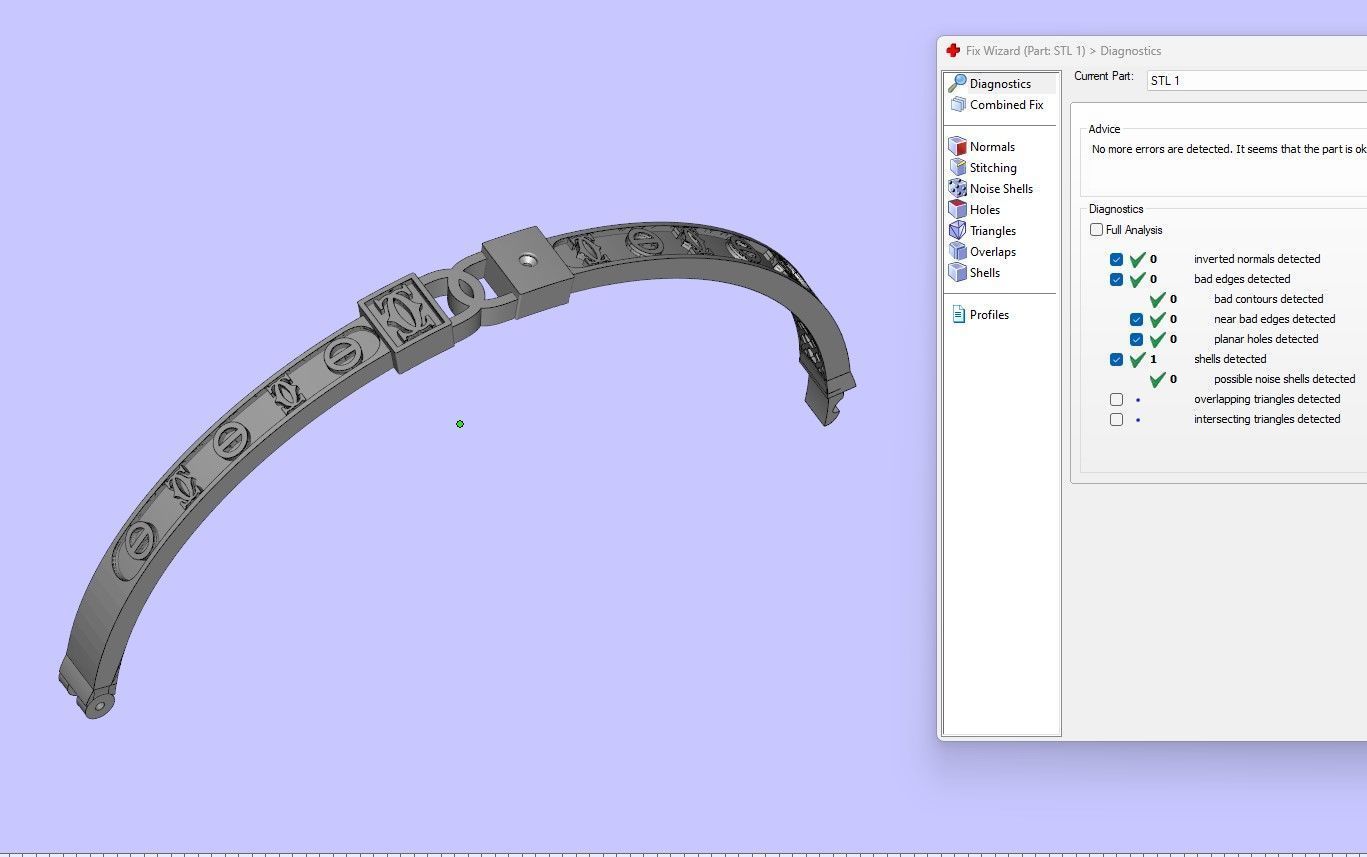
Task: Uncheck bad edges detection
Action: 1117,279
